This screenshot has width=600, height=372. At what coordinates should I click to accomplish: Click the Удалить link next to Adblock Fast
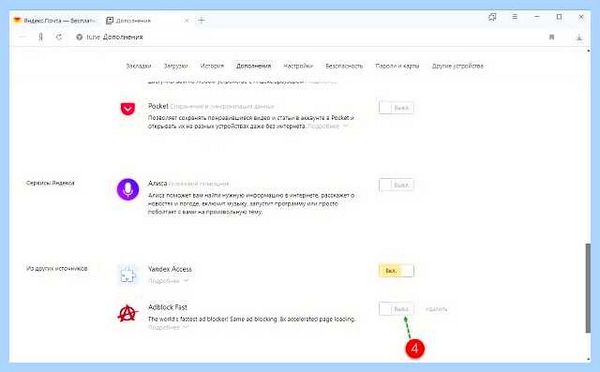[x=436, y=309]
